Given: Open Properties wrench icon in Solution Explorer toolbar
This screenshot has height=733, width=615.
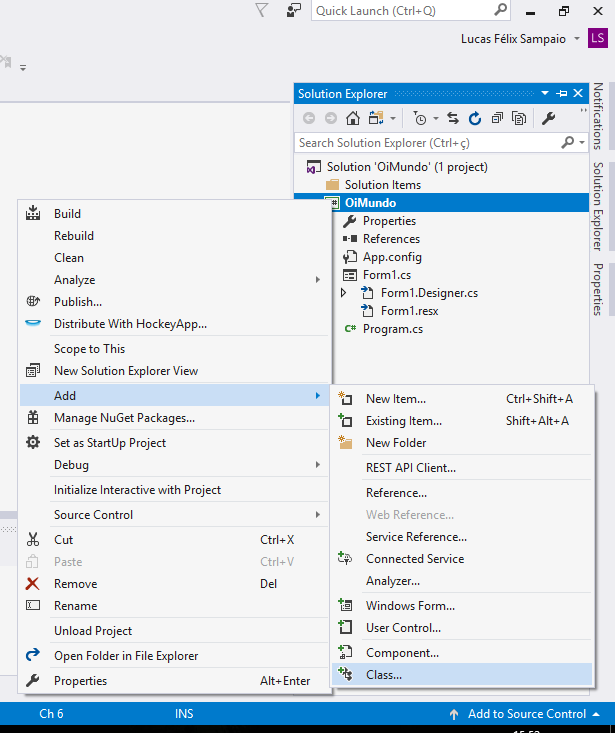Looking at the screenshot, I should click(x=548, y=118).
